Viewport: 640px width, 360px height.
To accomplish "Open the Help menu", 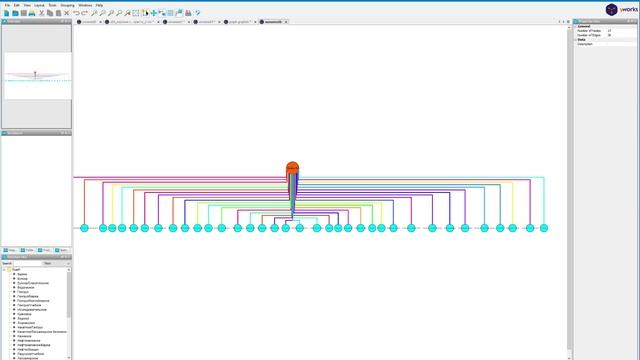I will 99,5.
